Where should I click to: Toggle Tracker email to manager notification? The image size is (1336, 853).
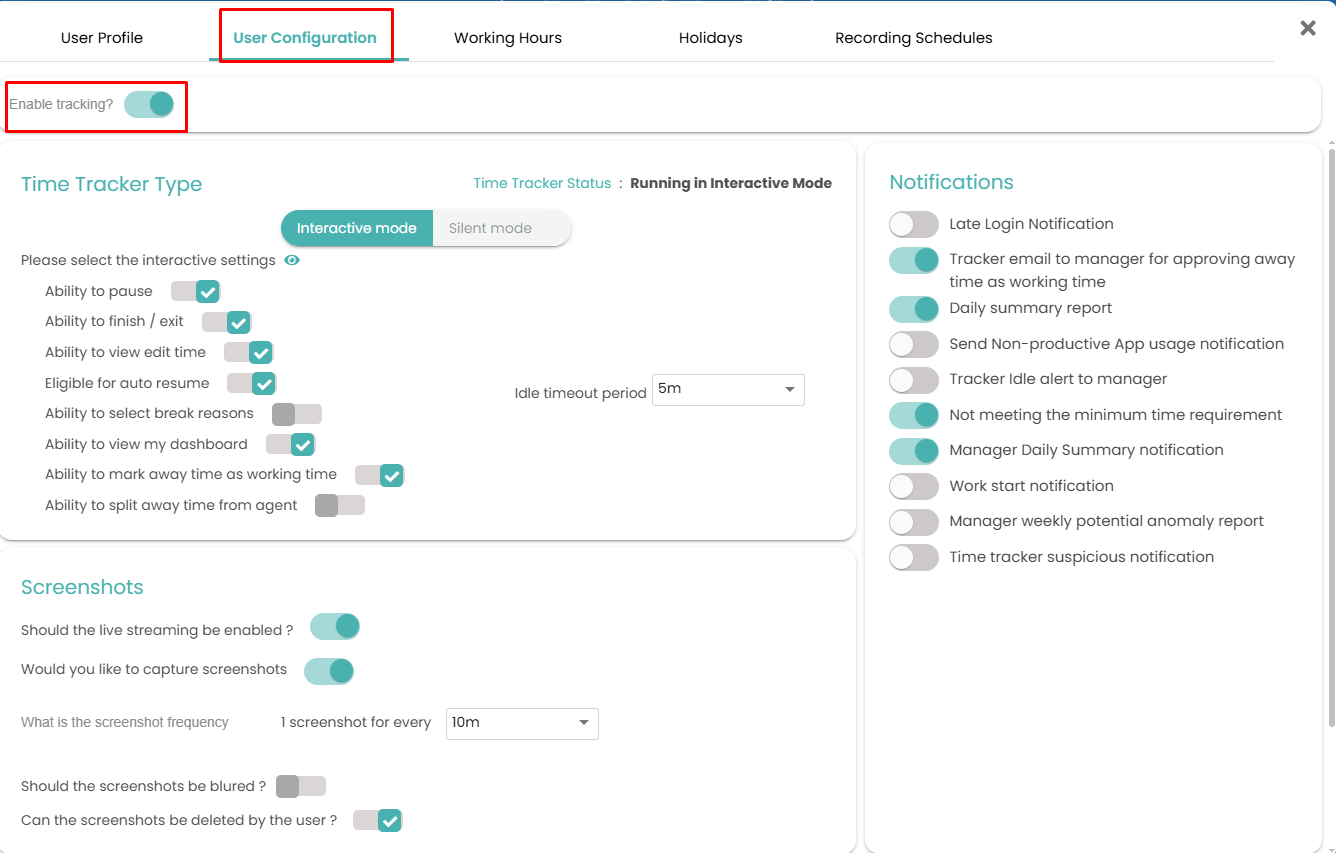click(914, 260)
